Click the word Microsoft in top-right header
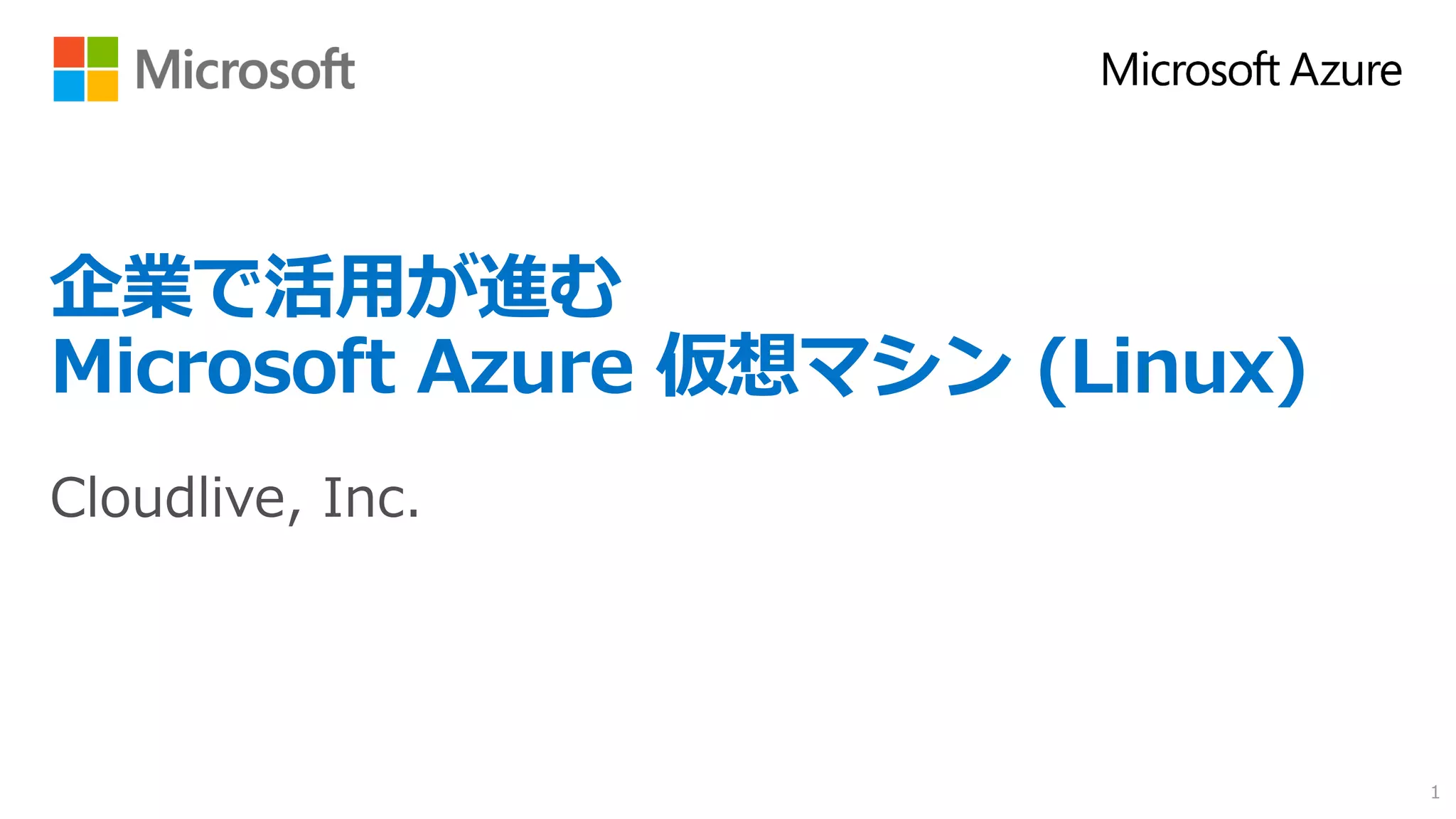Image resolution: width=1456 pixels, height=819 pixels. [x=1189, y=70]
